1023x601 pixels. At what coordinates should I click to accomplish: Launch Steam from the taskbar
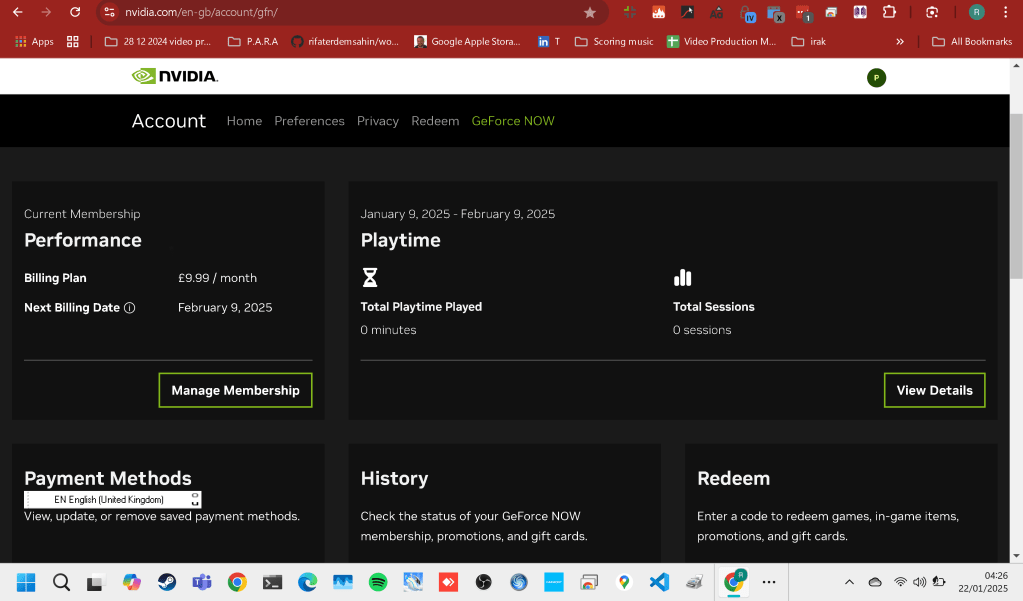coord(167,581)
